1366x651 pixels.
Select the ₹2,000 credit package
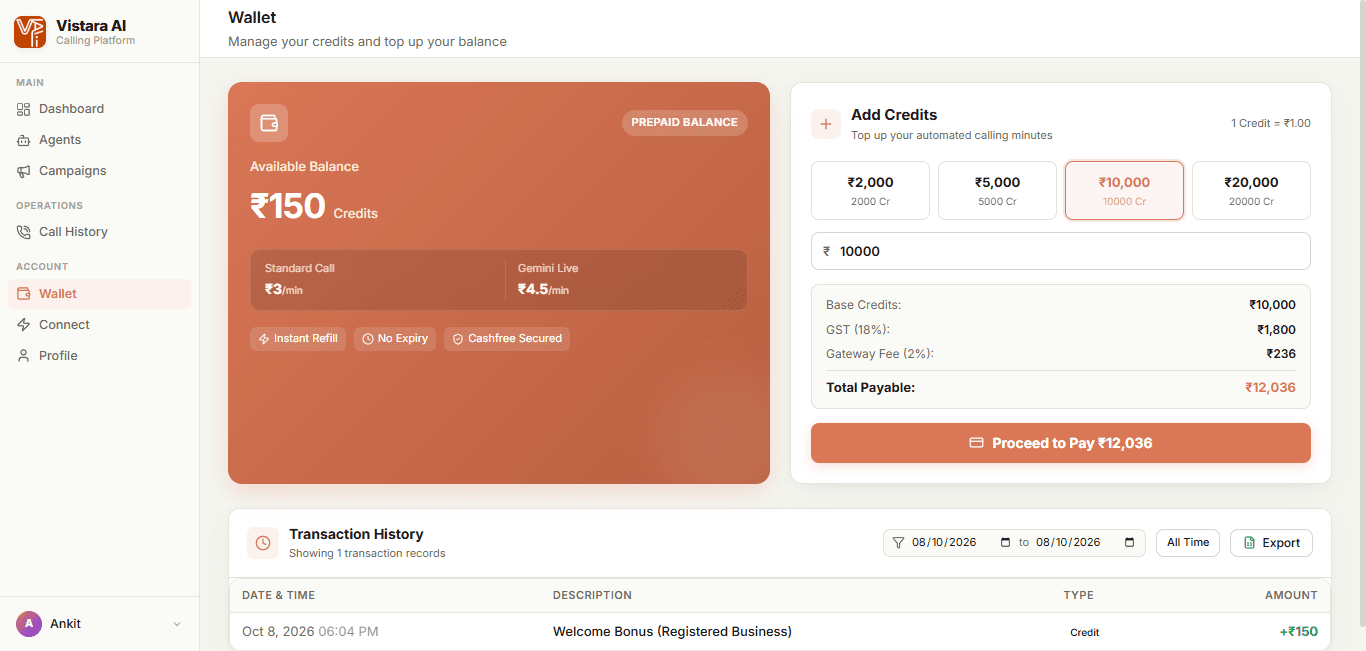870,191
